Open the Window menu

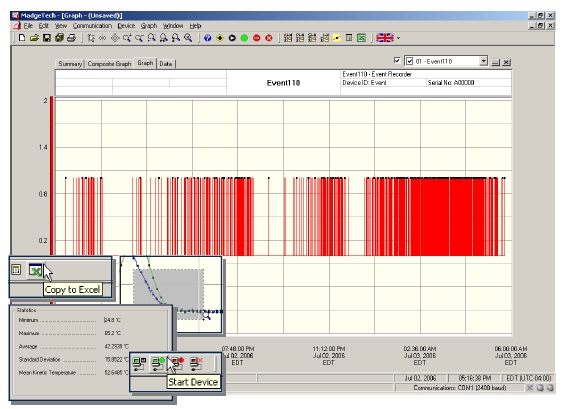click(173, 26)
